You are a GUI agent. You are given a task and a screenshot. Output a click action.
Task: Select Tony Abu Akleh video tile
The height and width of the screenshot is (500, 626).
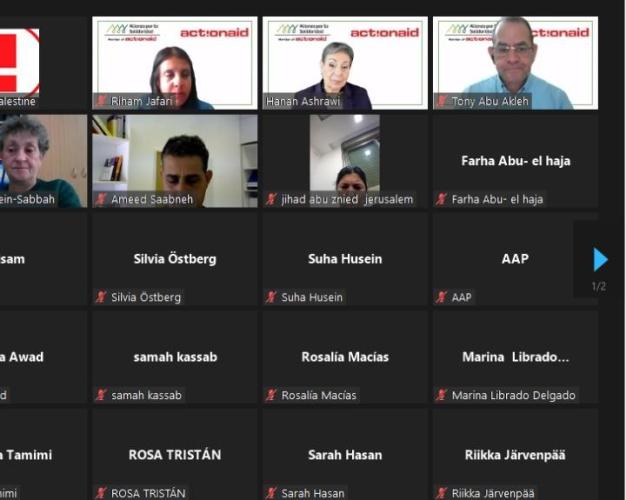[x=515, y=63]
